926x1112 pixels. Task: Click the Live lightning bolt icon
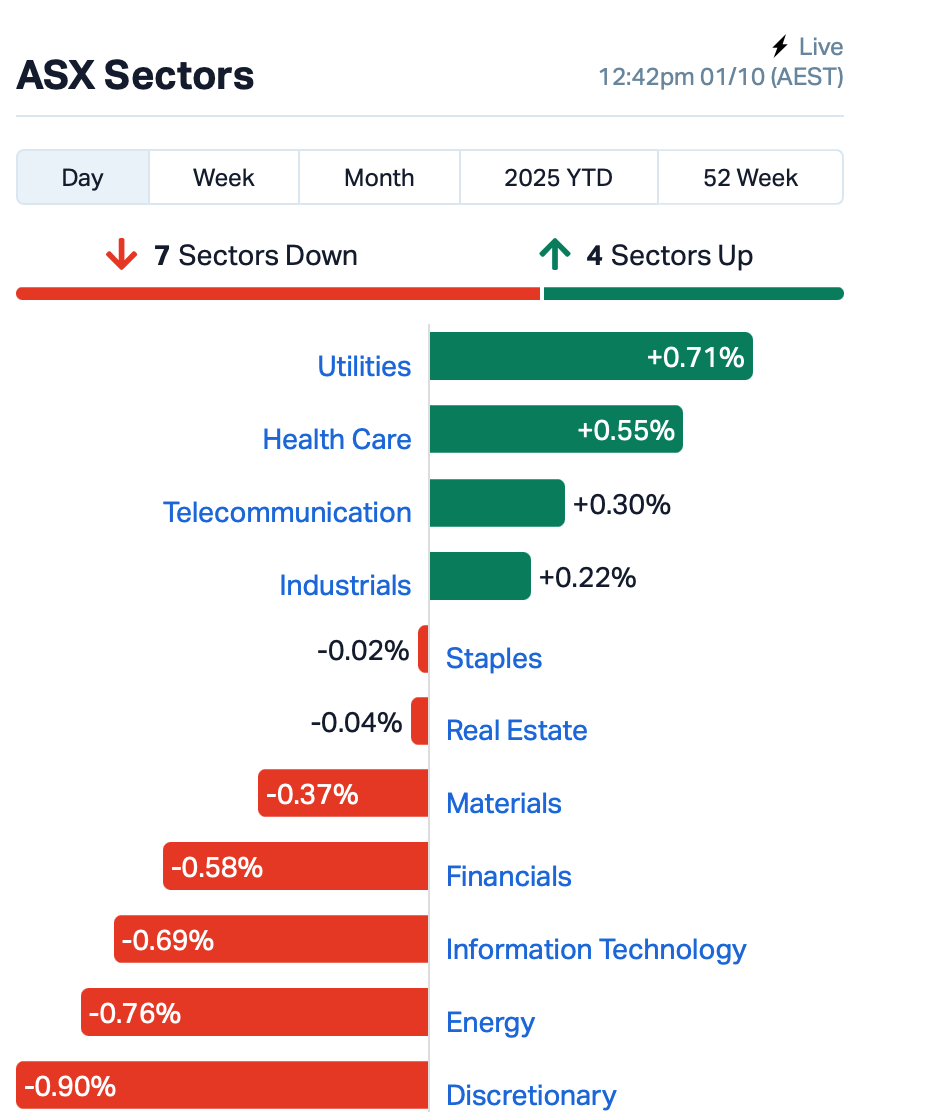pos(780,47)
